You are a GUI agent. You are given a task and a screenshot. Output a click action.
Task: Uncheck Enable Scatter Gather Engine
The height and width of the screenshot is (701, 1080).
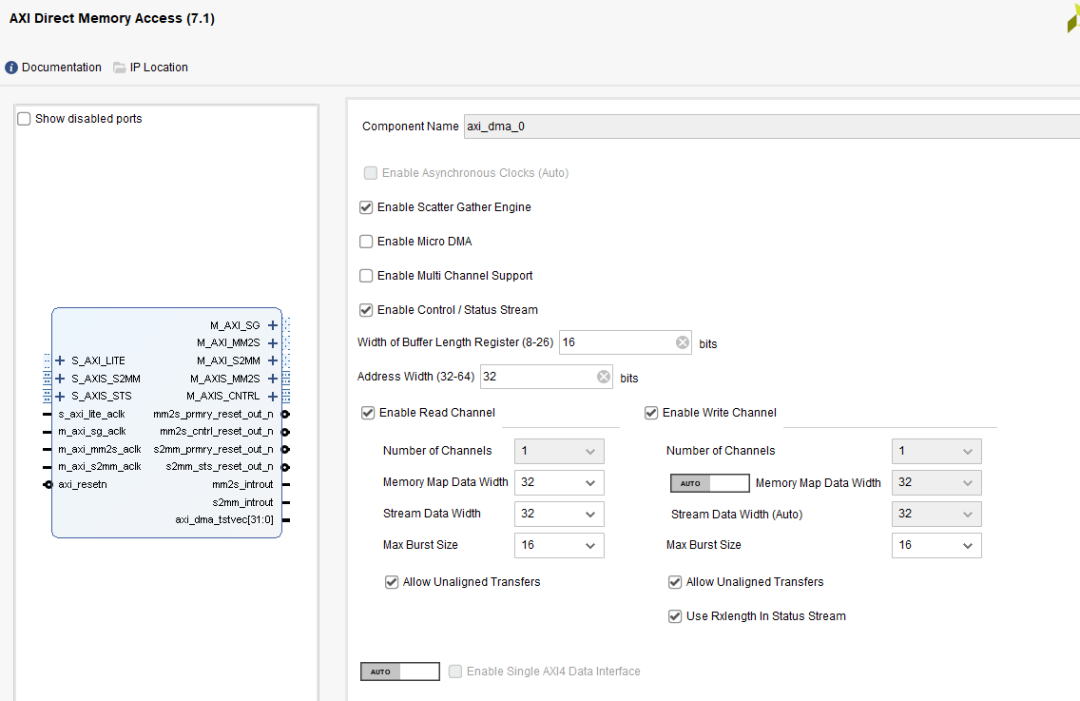click(366, 207)
